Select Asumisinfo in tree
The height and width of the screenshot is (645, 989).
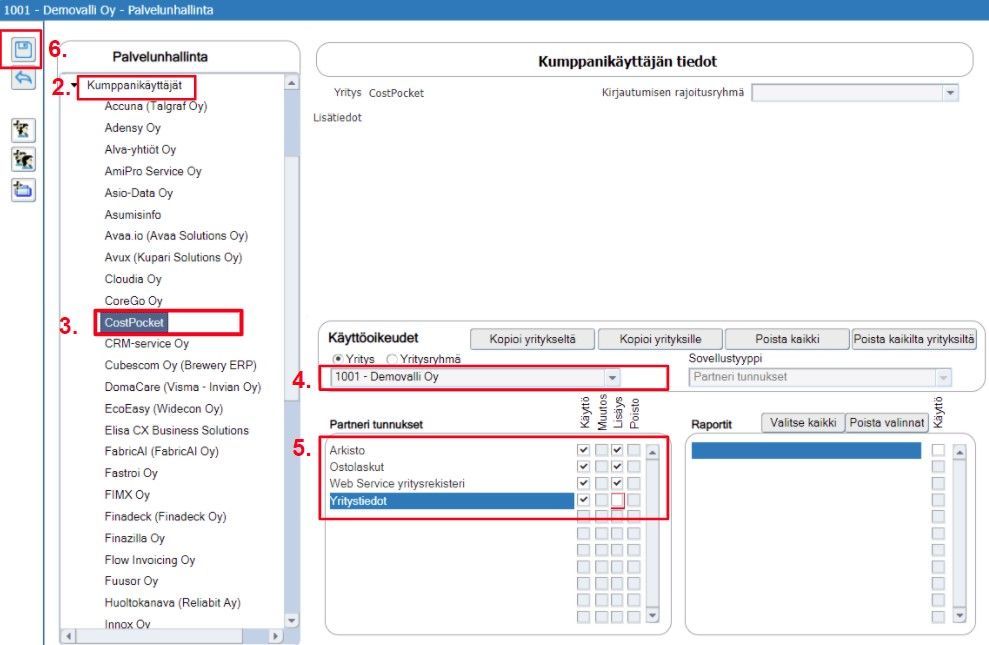[x=132, y=214]
